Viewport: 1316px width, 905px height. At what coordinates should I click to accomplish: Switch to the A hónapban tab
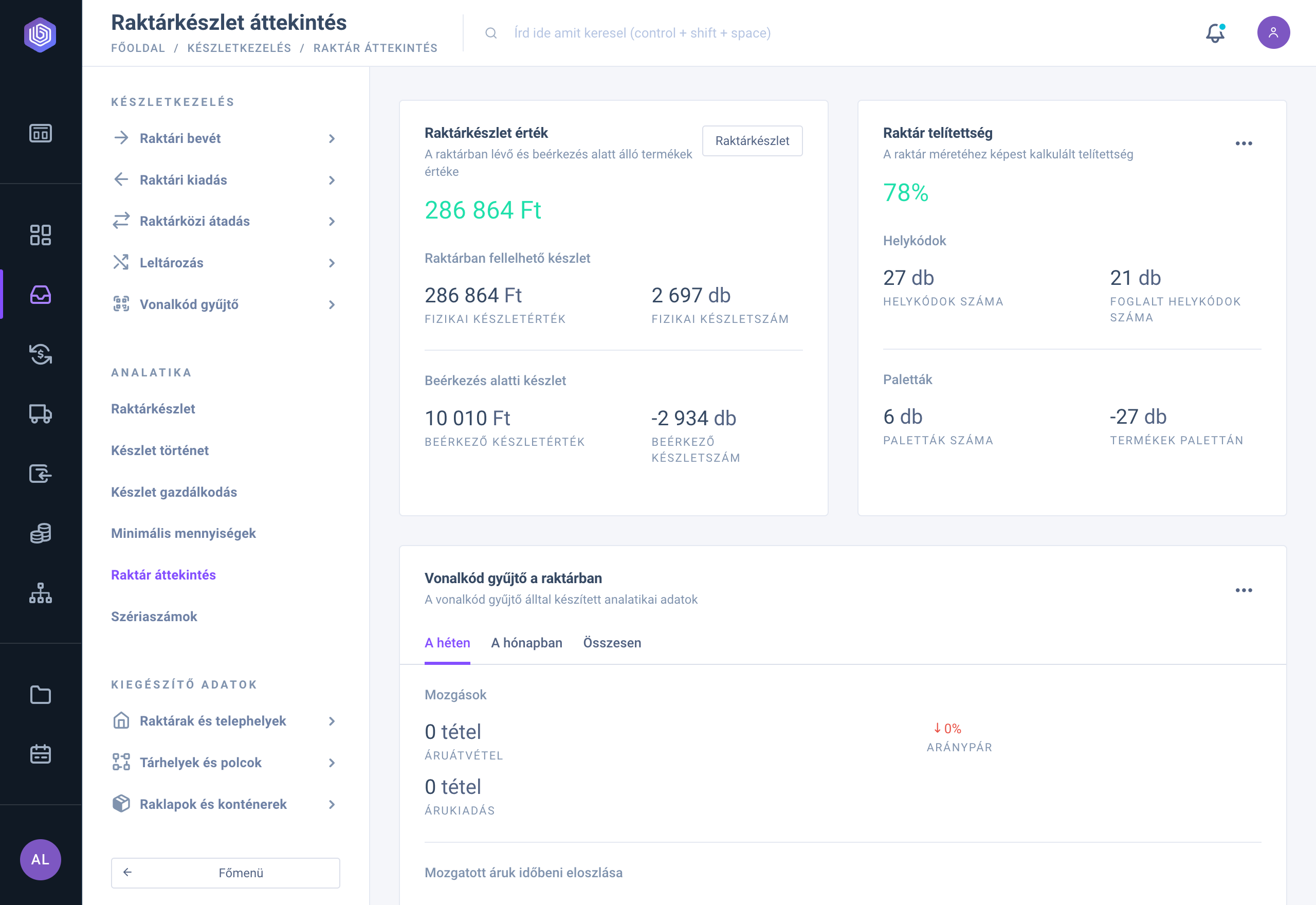click(x=526, y=643)
